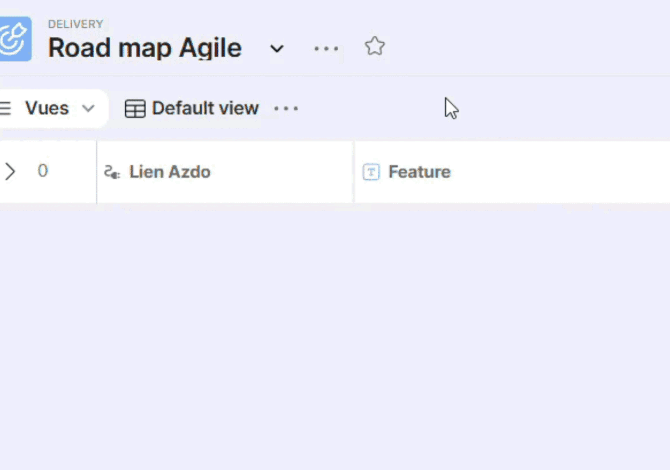Click the Vues label
The height and width of the screenshot is (470, 670).
pyautogui.click(x=47, y=108)
